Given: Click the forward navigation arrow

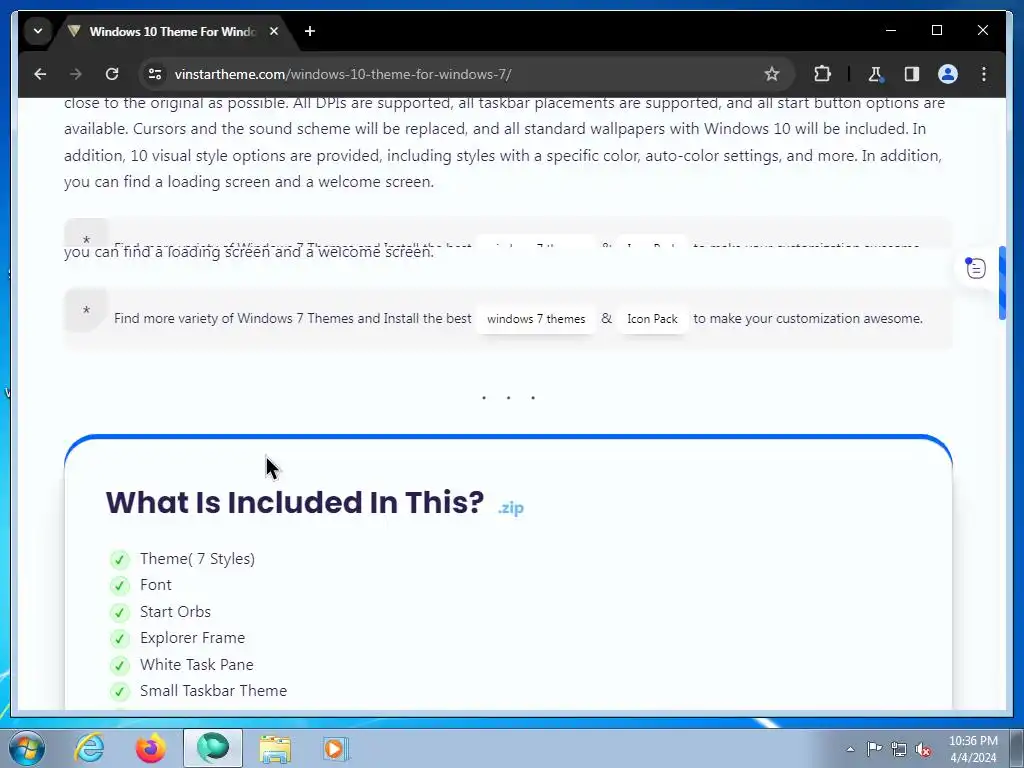Looking at the screenshot, I should click(76, 74).
